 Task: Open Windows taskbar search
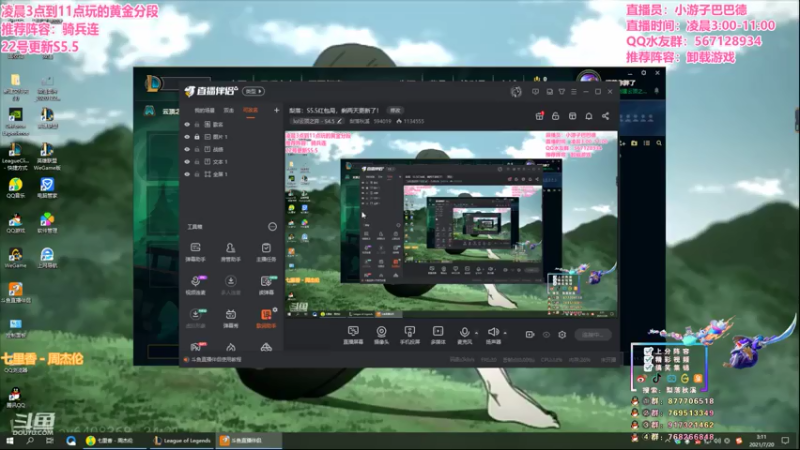point(30,440)
